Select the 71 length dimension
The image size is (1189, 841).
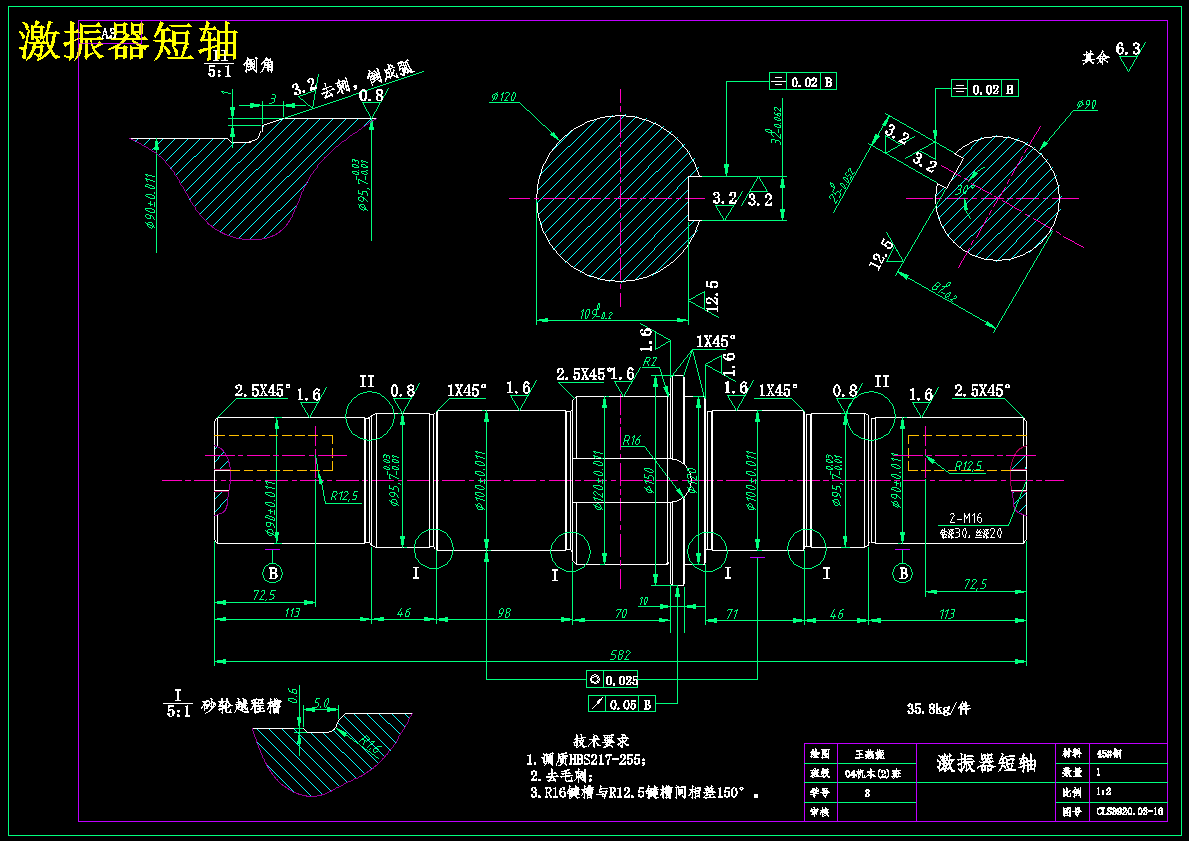click(x=732, y=613)
